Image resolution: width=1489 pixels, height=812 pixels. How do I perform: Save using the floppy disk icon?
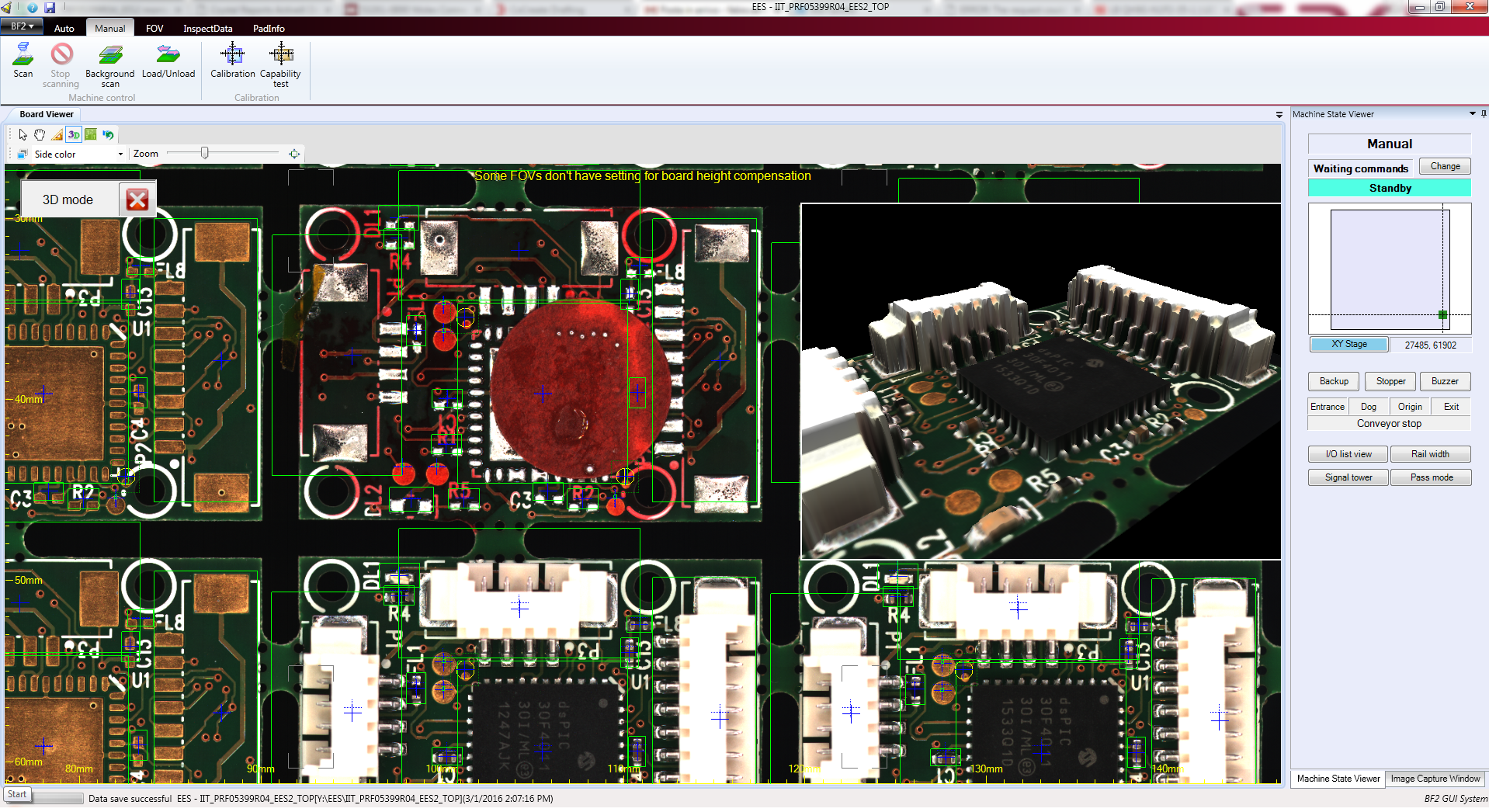[50, 7]
